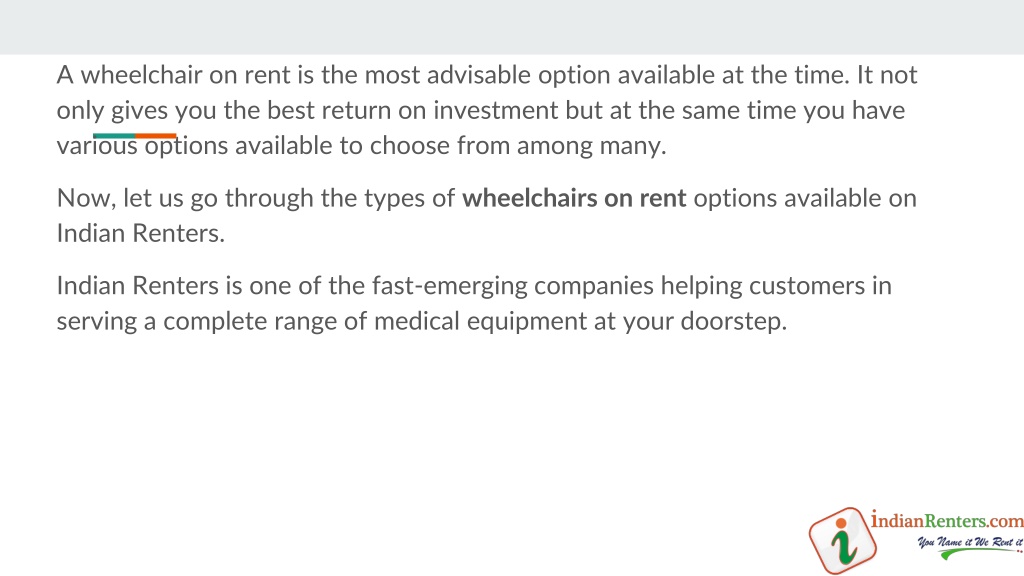Select the teal accent line segment
This screenshot has width=1024, height=576.
[114, 136]
